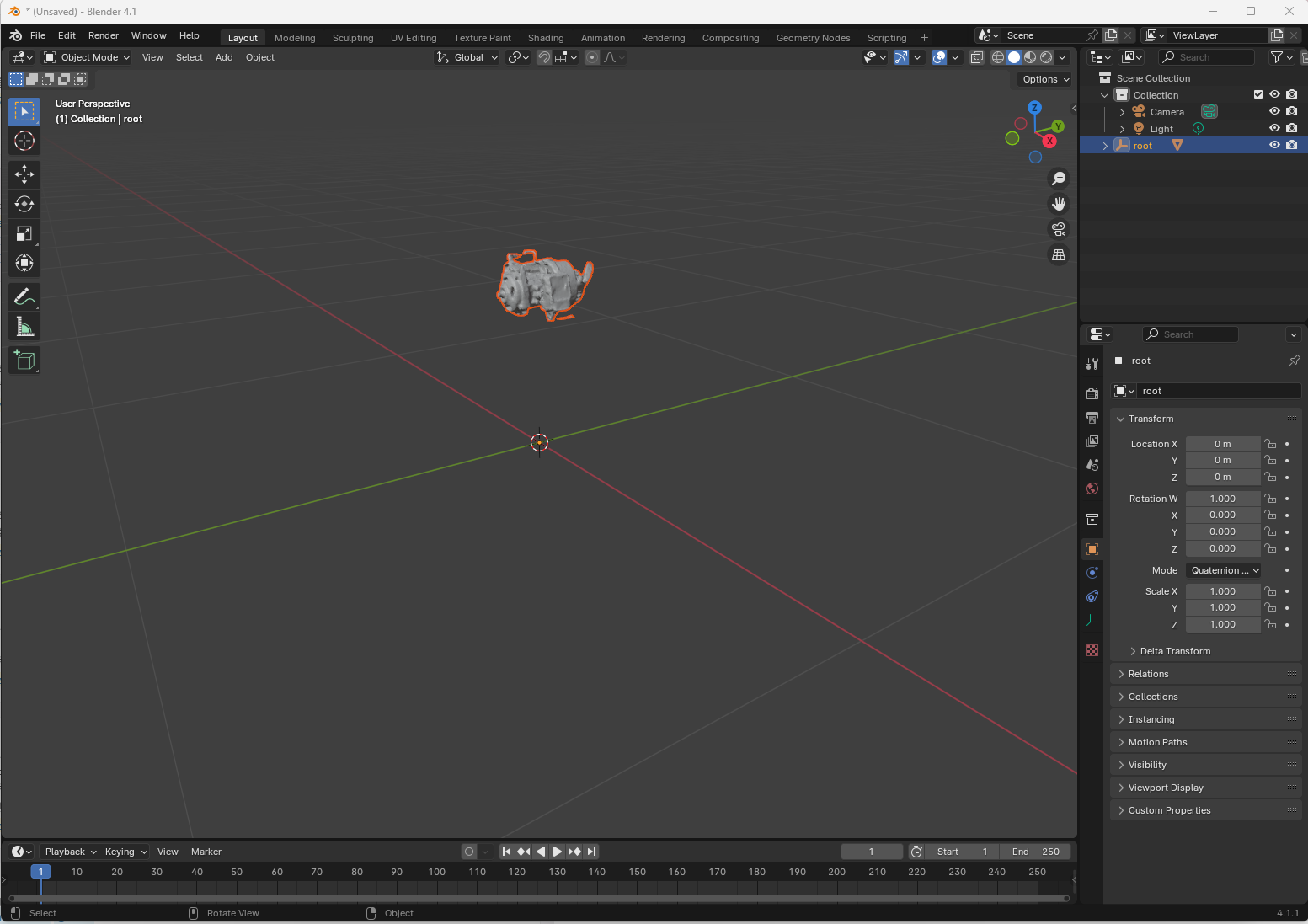Activate the Annotate tool
The height and width of the screenshot is (924, 1308).
pos(24,296)
